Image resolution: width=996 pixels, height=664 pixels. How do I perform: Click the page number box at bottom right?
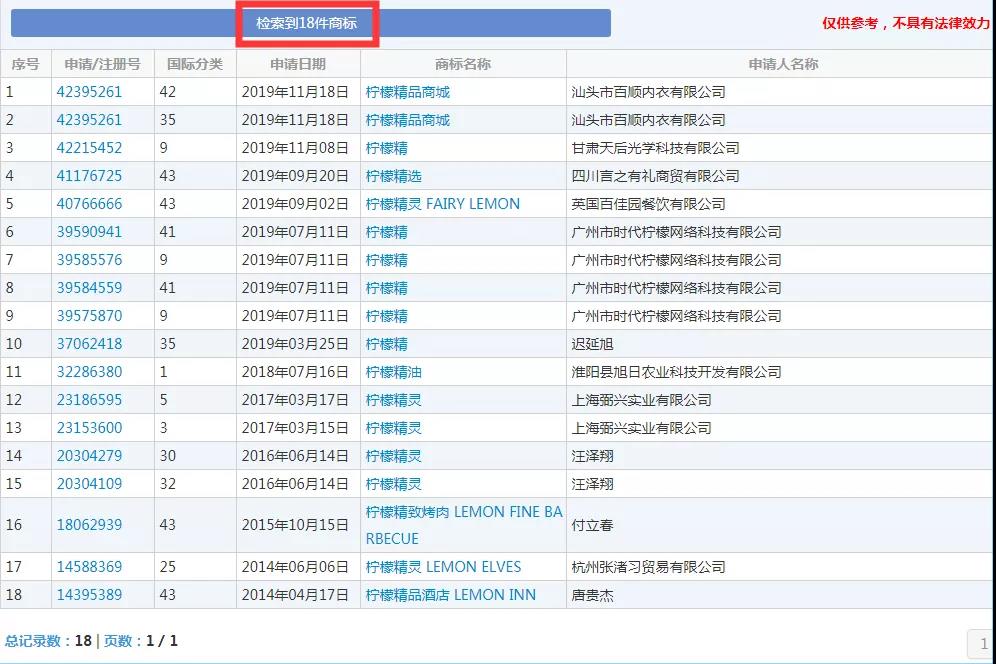tap(982, 644)
